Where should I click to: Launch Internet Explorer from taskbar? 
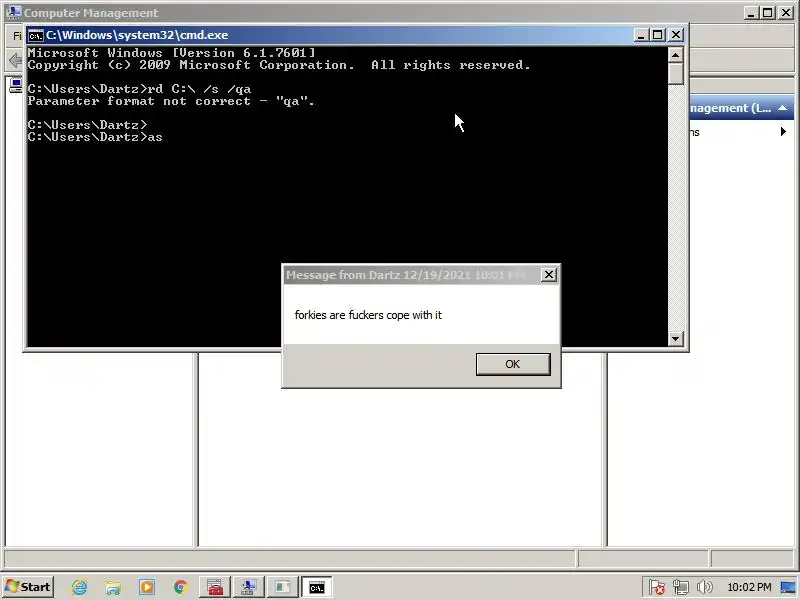(x=79, y=587)
